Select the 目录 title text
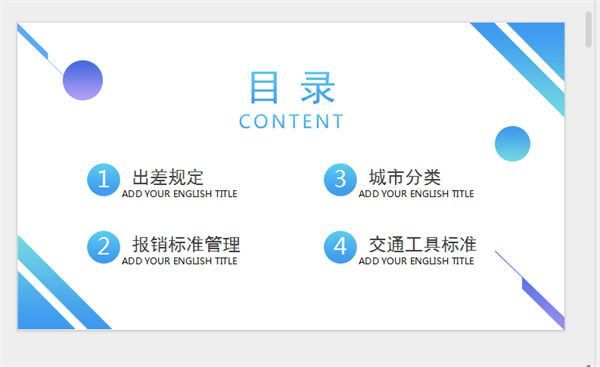Screen dimensions: 600x367 pos(292,88)
